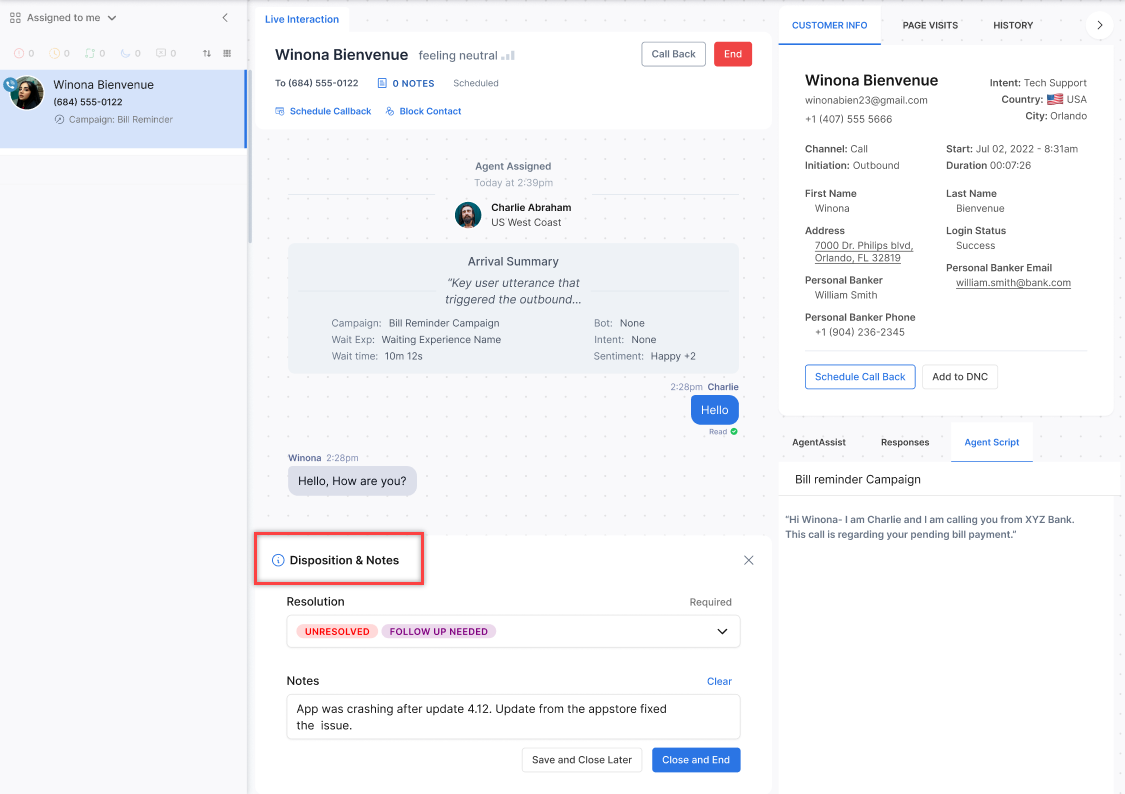
Task: Open the Agent Script tab
Action: tap(991, 442)
